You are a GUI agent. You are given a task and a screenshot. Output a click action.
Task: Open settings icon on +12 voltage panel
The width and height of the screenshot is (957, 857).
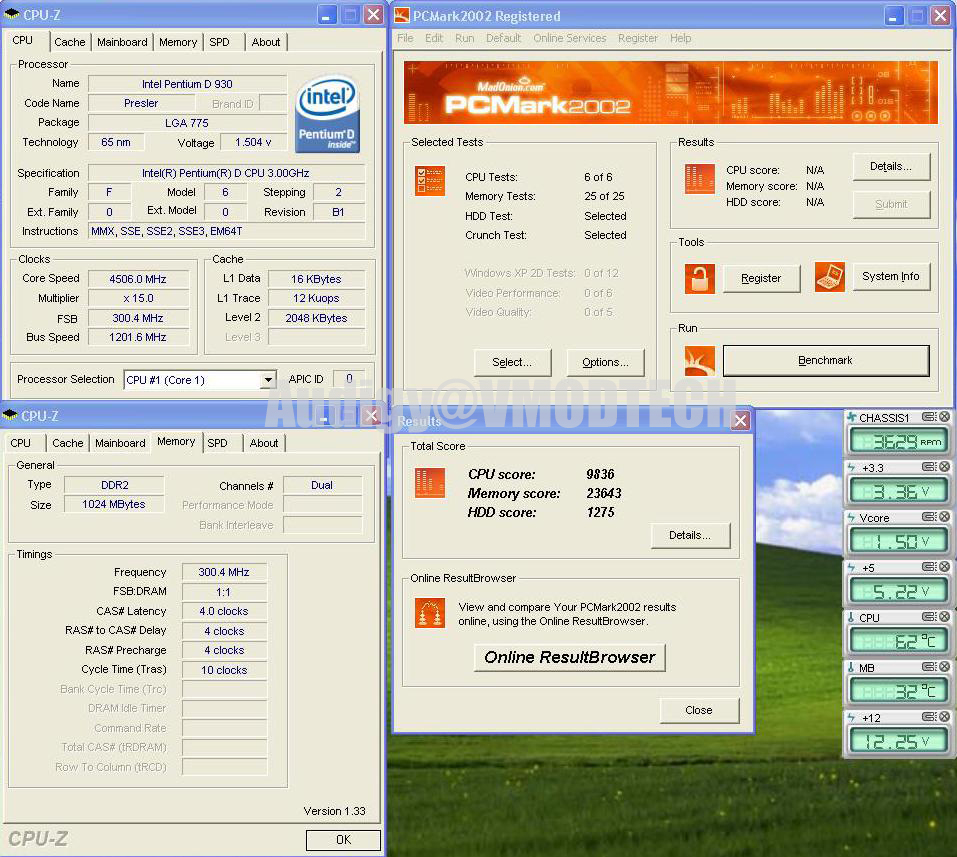(x=929, y=717)
